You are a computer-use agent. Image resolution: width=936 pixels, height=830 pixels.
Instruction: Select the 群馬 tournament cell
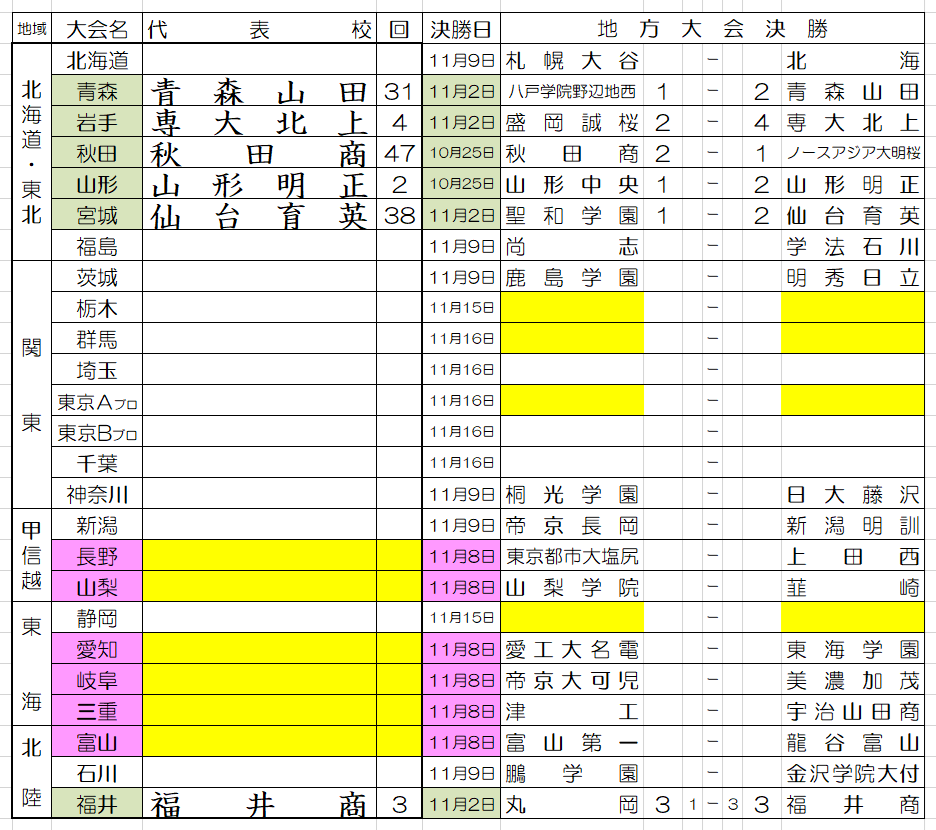coord(97,339)
